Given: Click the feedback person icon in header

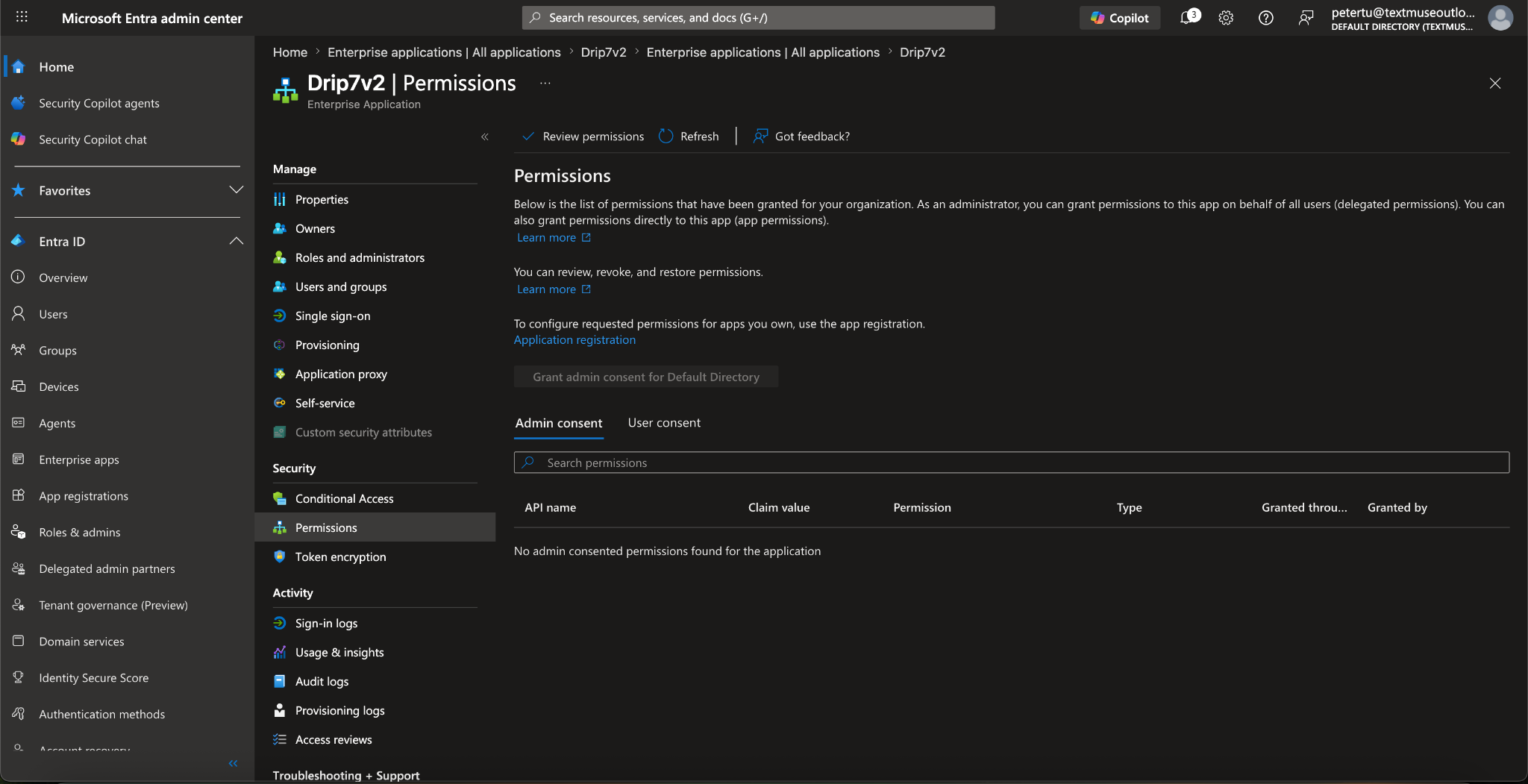Looking at the screenshot, I should point(1305,17).
